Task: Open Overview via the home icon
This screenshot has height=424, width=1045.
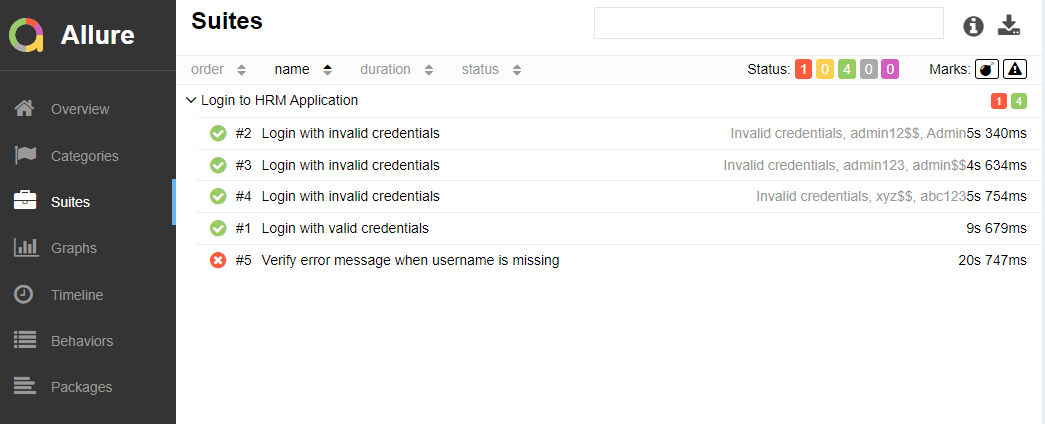Action: click(25, 108)
